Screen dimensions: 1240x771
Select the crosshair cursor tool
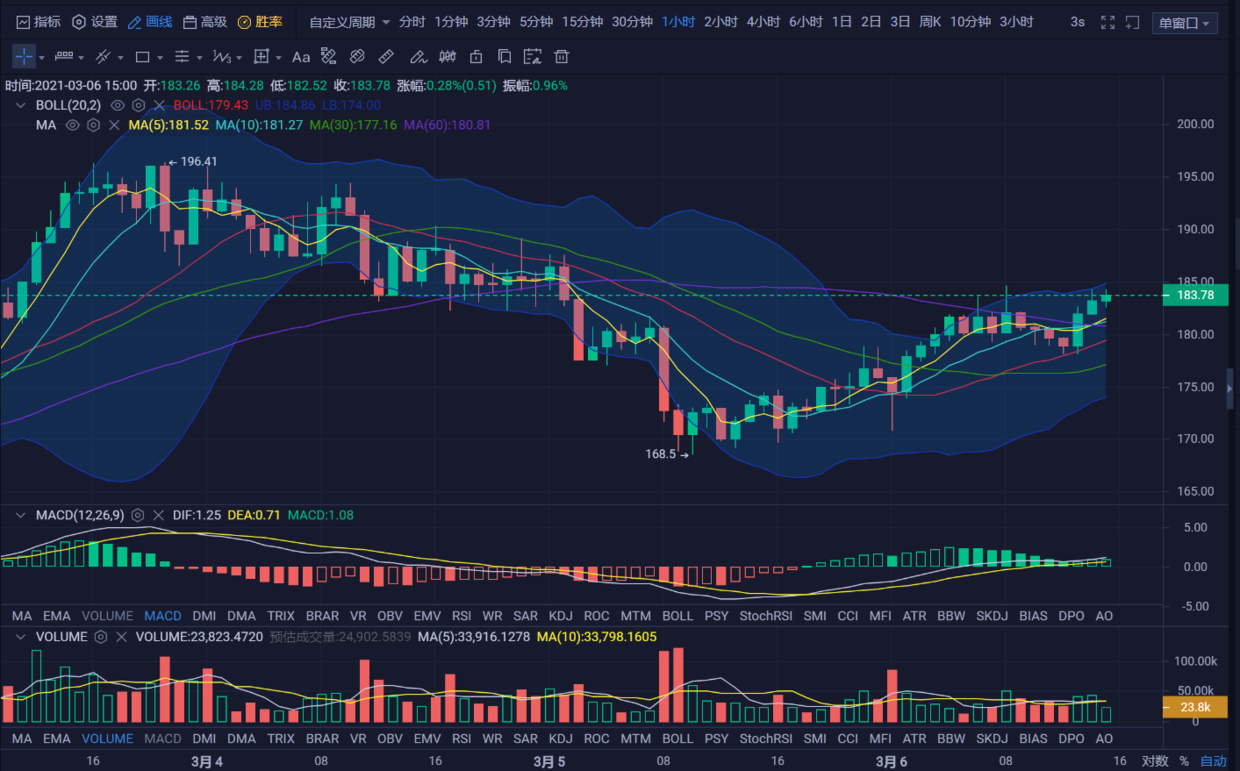tap(23, 57)
